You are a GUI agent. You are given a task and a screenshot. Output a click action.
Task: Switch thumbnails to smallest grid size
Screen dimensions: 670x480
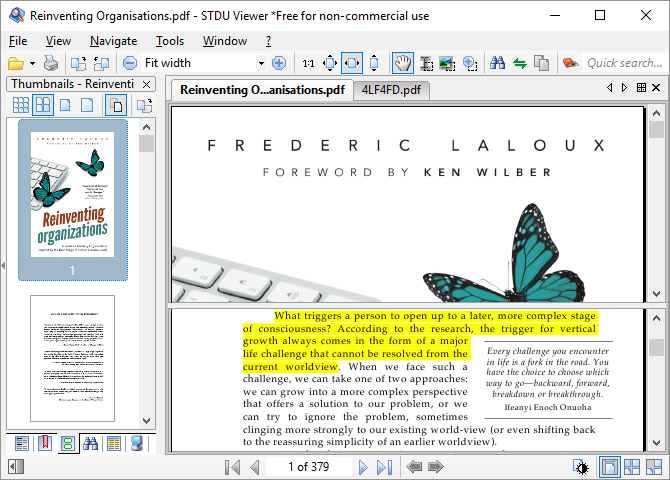pos(21,105)
